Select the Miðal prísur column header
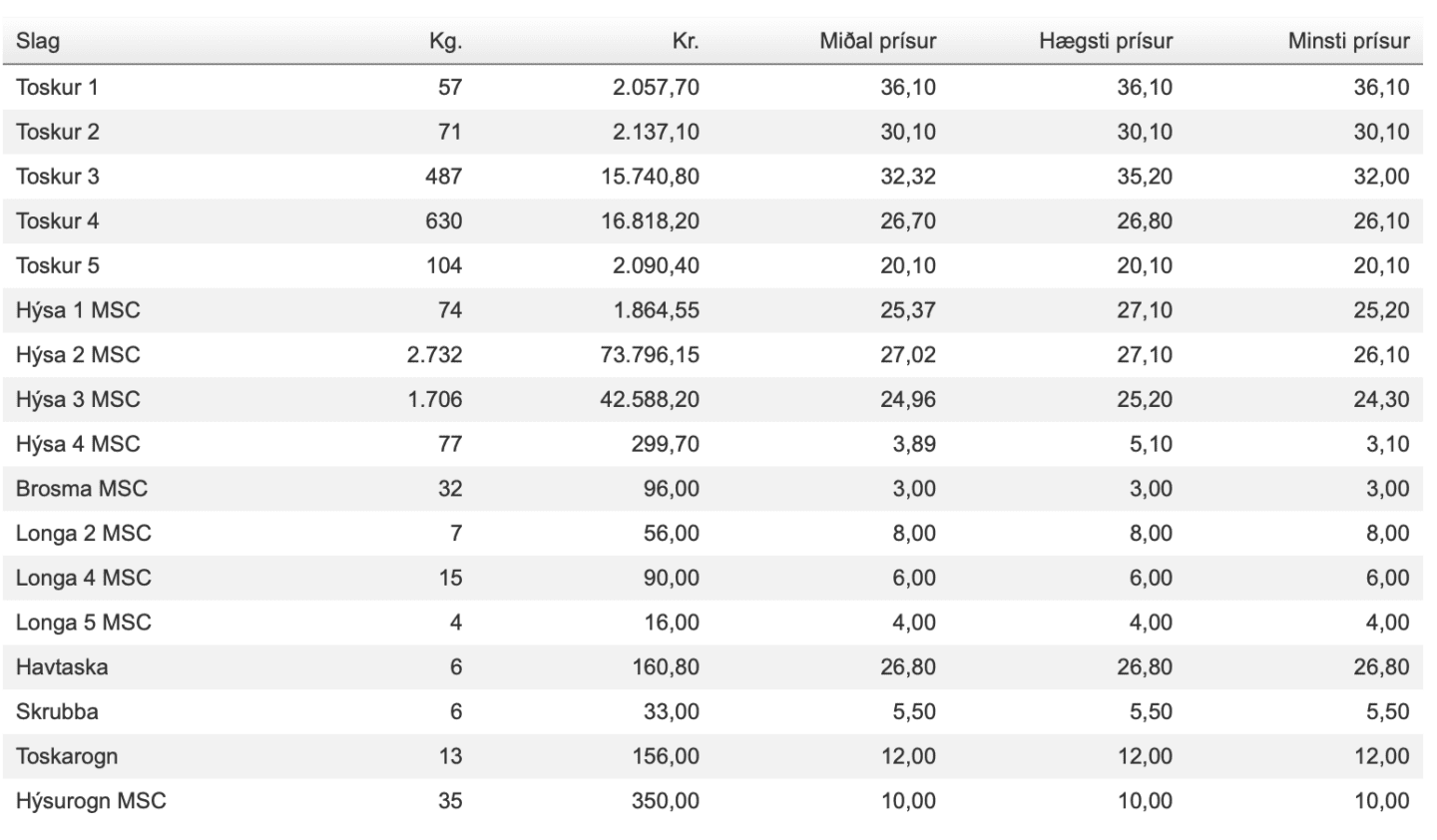The width and height of the screenshot is (1437, 840). pos(877,42)
